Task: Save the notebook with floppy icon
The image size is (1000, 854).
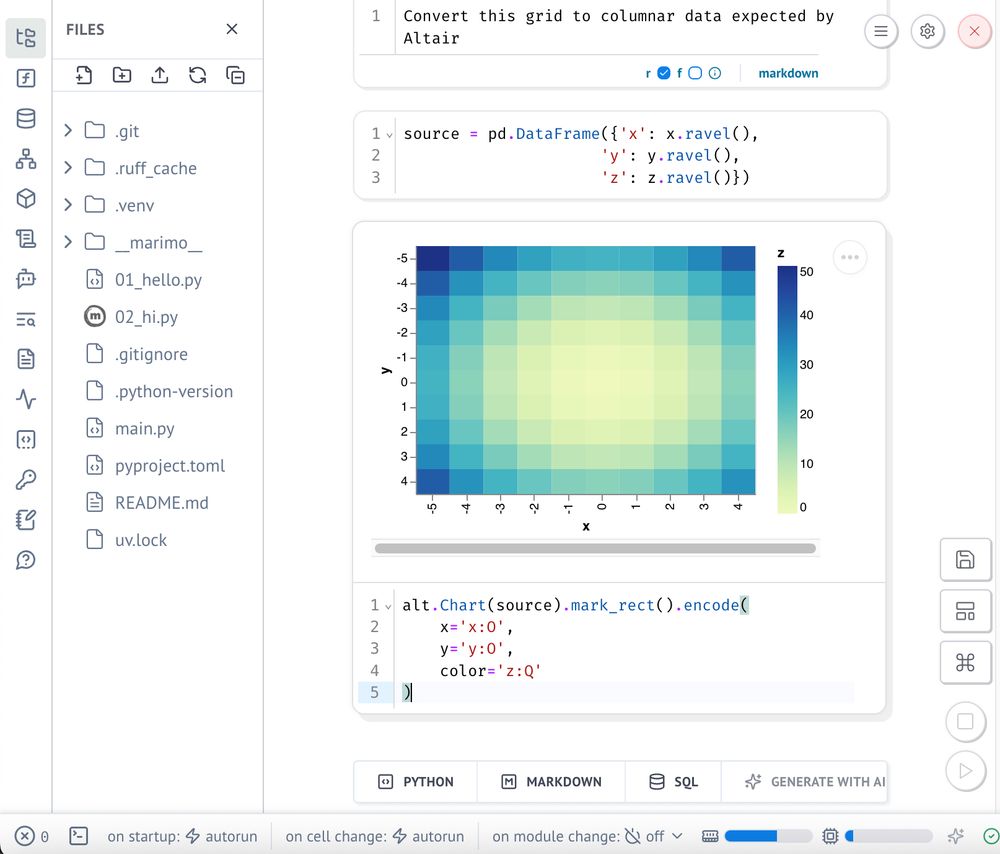Action: coord(966,559)
